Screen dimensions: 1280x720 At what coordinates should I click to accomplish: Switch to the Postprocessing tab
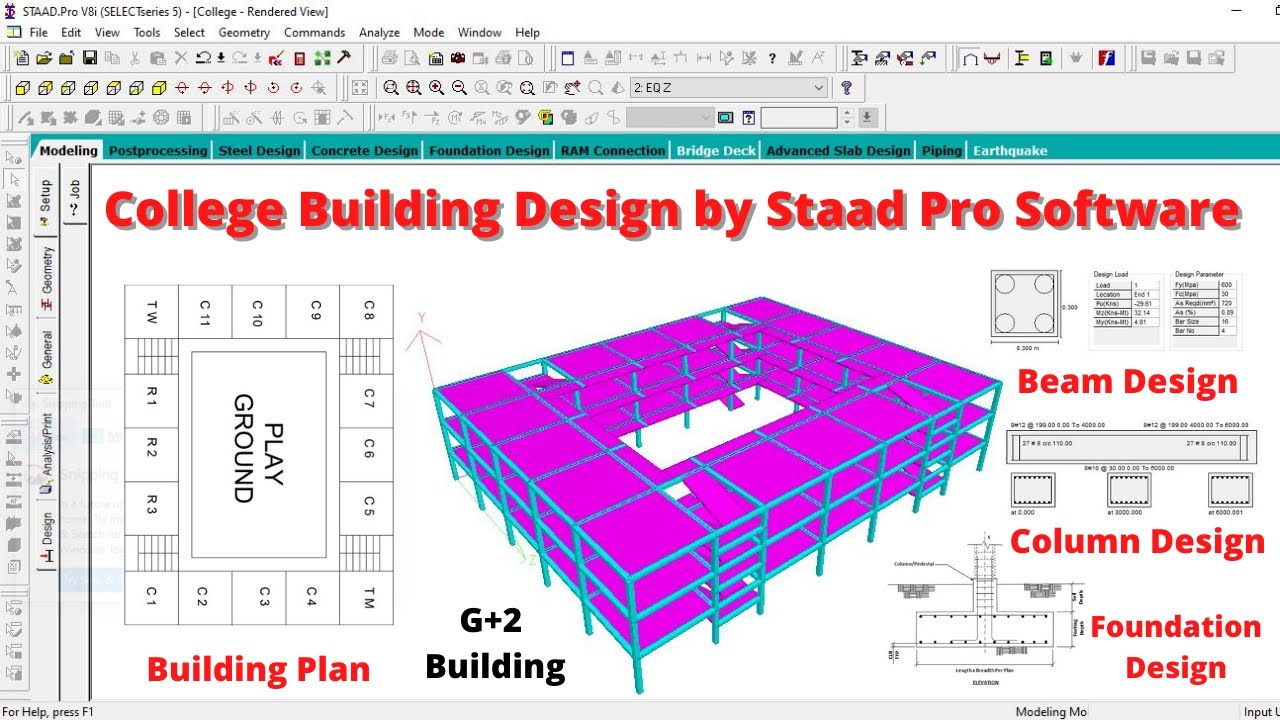pos(158,151)
